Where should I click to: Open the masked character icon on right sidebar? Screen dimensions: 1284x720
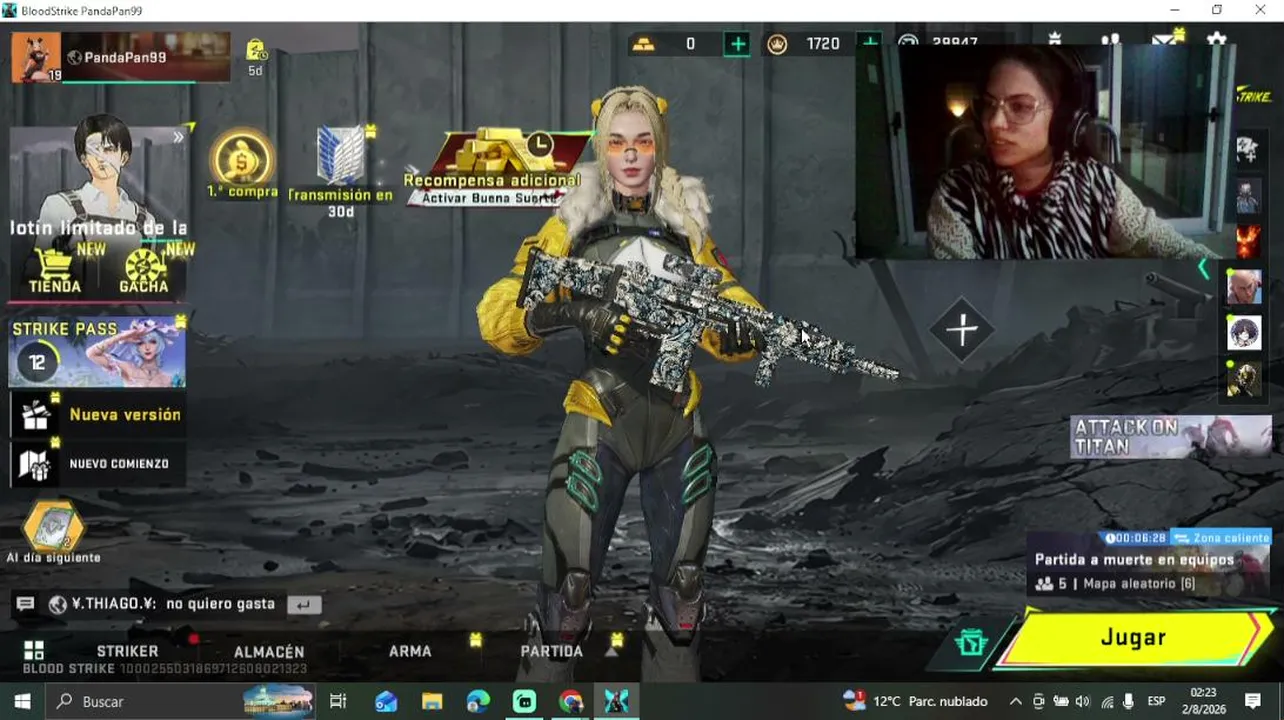1247,196
